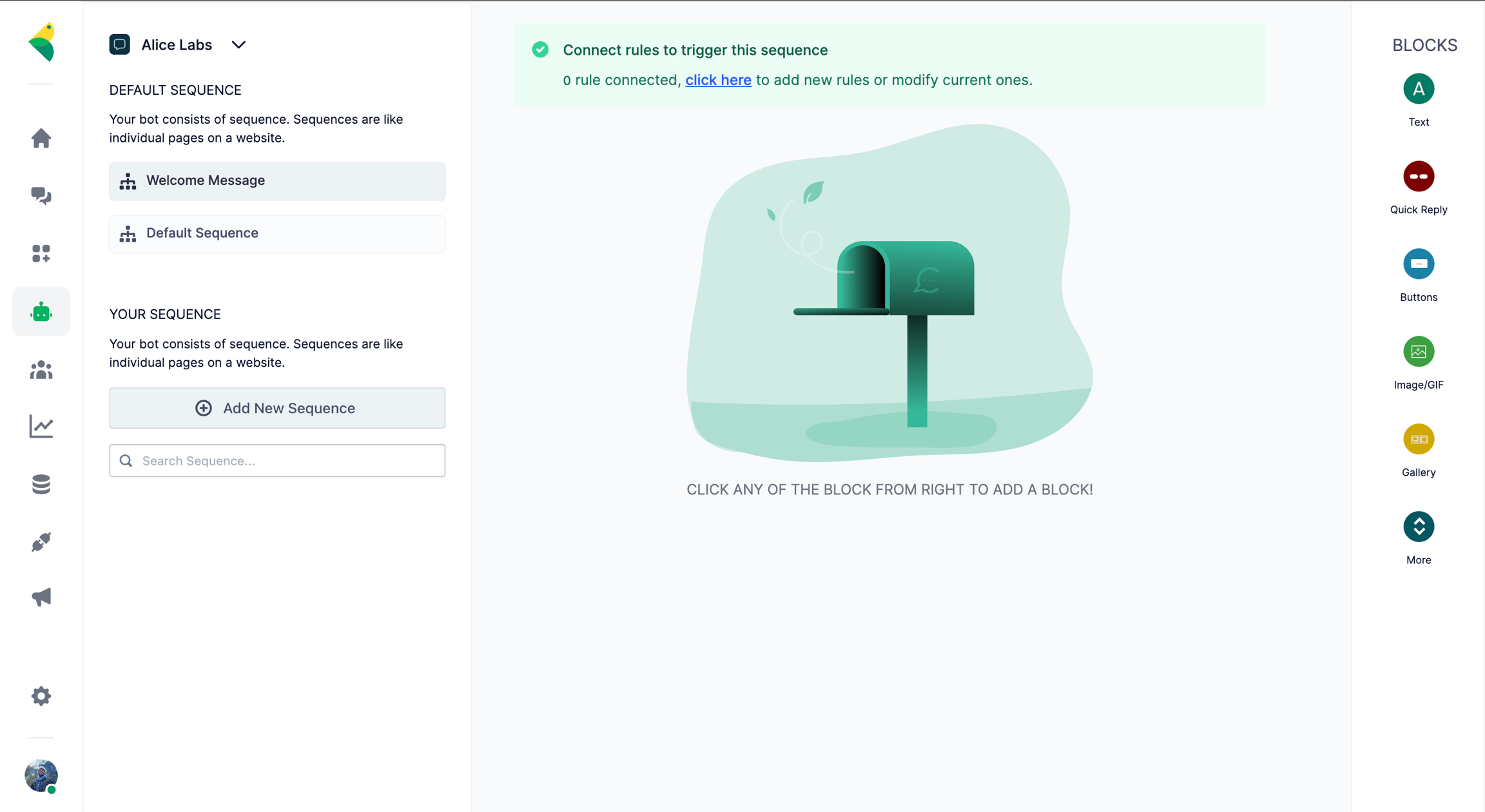
Task: Add a Quick Reply block
Action: (1418, 177)
